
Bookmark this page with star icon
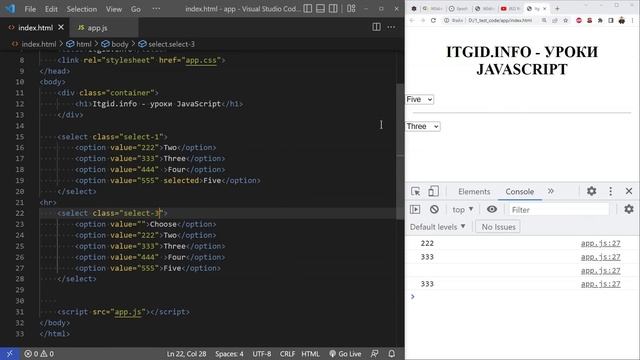(566, 20)
